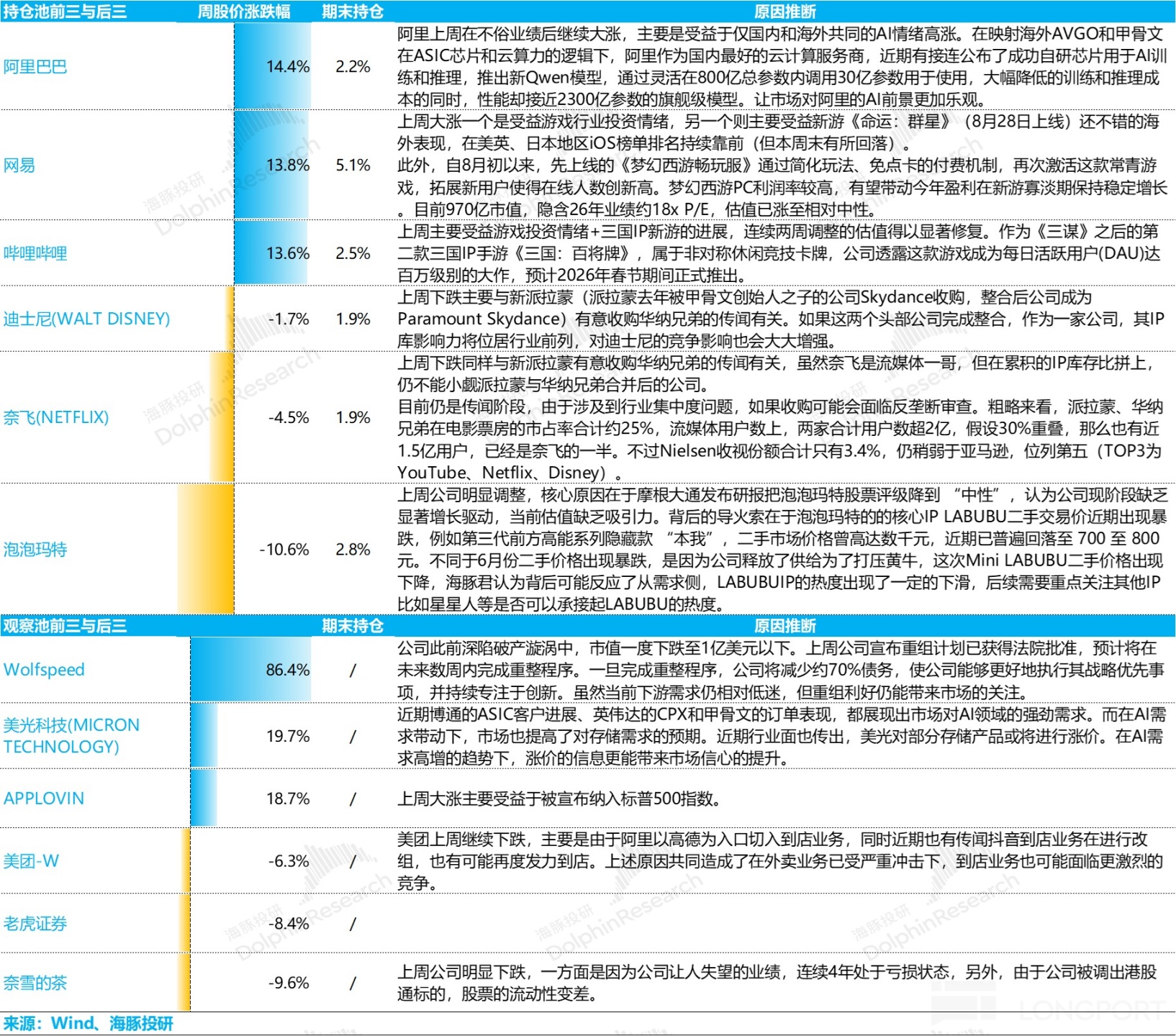This screenshot has width=1176, height=1036.
Task: Click the 阿里巴巴 company name
Action: [35, 67]
